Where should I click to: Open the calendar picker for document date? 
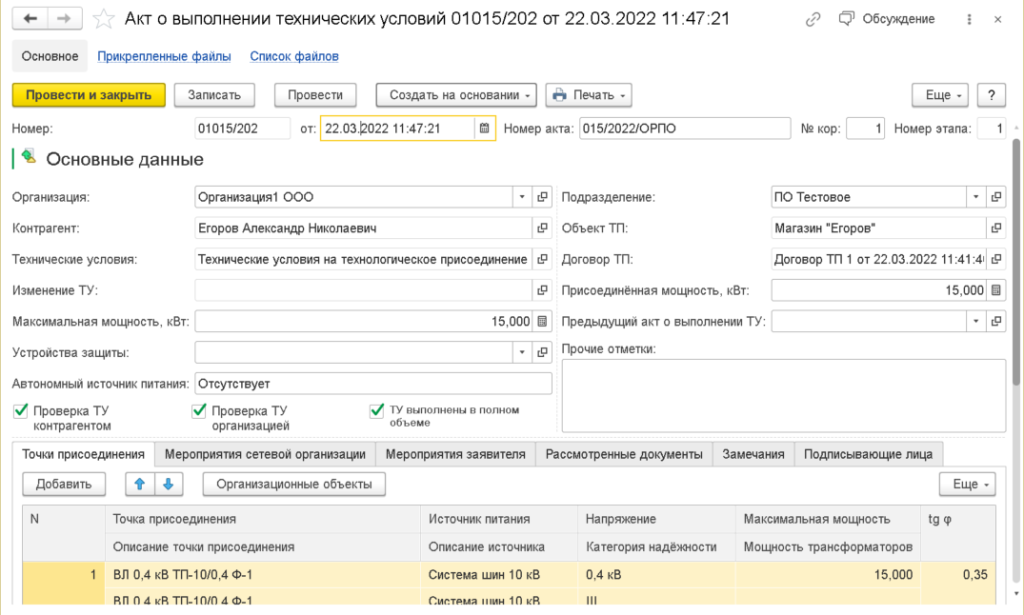(x=484, y=128)
